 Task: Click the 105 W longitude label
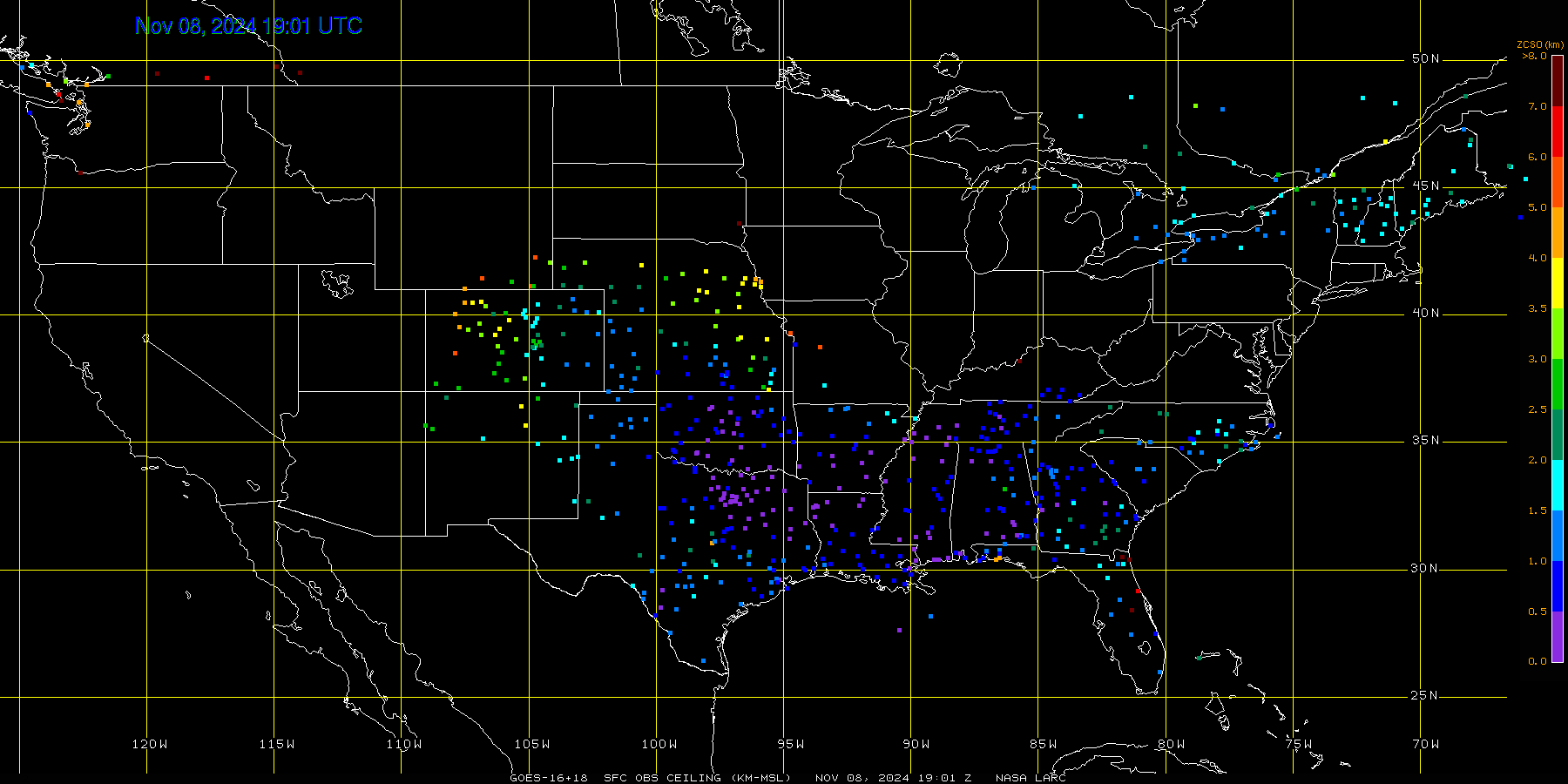(531, 744)
